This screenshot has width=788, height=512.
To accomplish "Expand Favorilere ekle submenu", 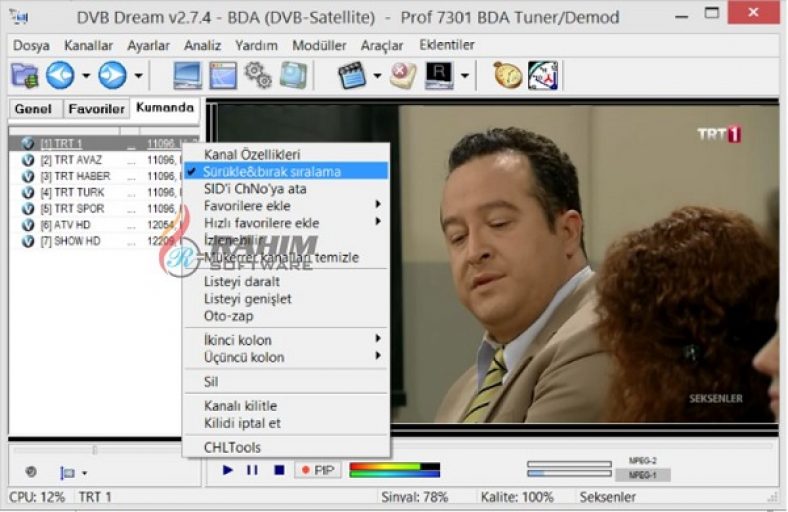I will coord(286,206).
